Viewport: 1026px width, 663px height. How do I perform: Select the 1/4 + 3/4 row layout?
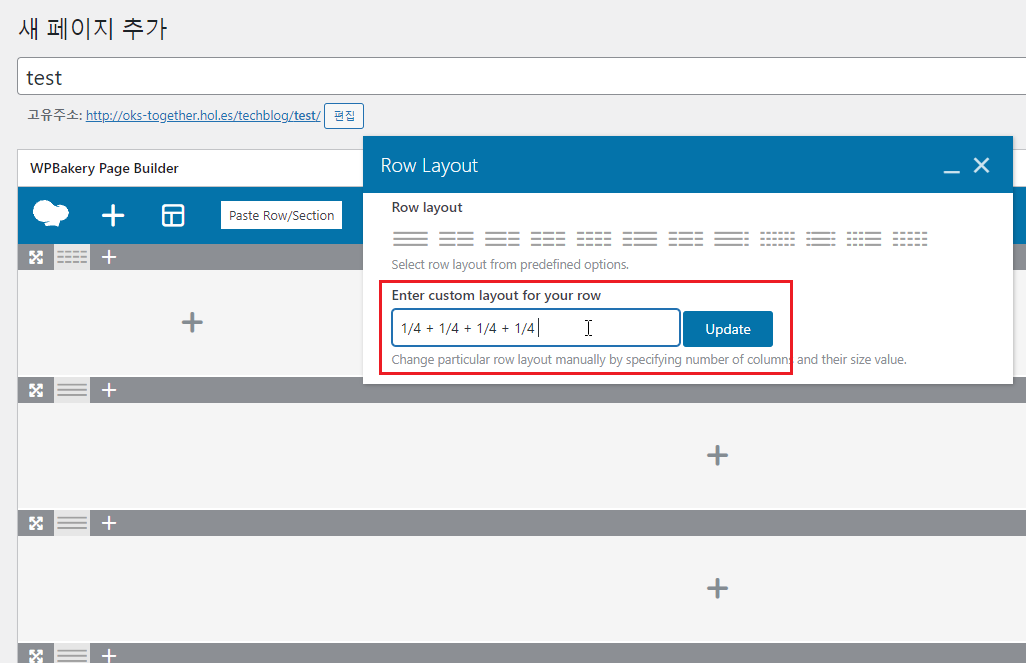tap(639, 239)
